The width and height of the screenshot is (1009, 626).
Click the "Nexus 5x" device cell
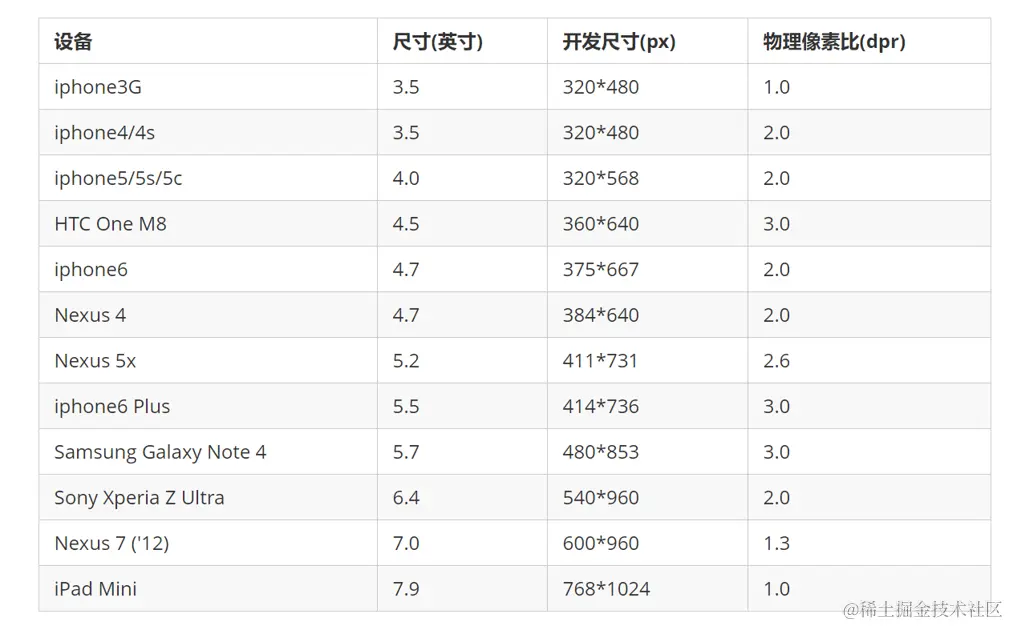208,361
